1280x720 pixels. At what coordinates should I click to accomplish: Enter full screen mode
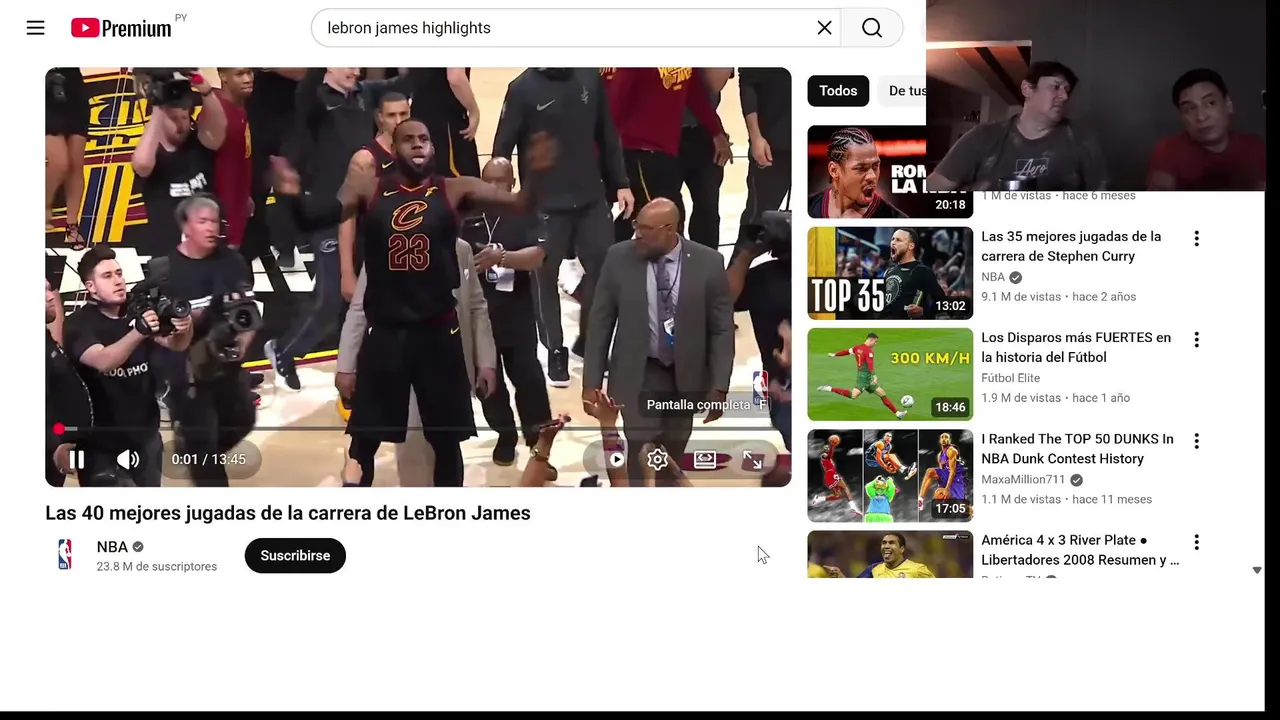(752, 459)
